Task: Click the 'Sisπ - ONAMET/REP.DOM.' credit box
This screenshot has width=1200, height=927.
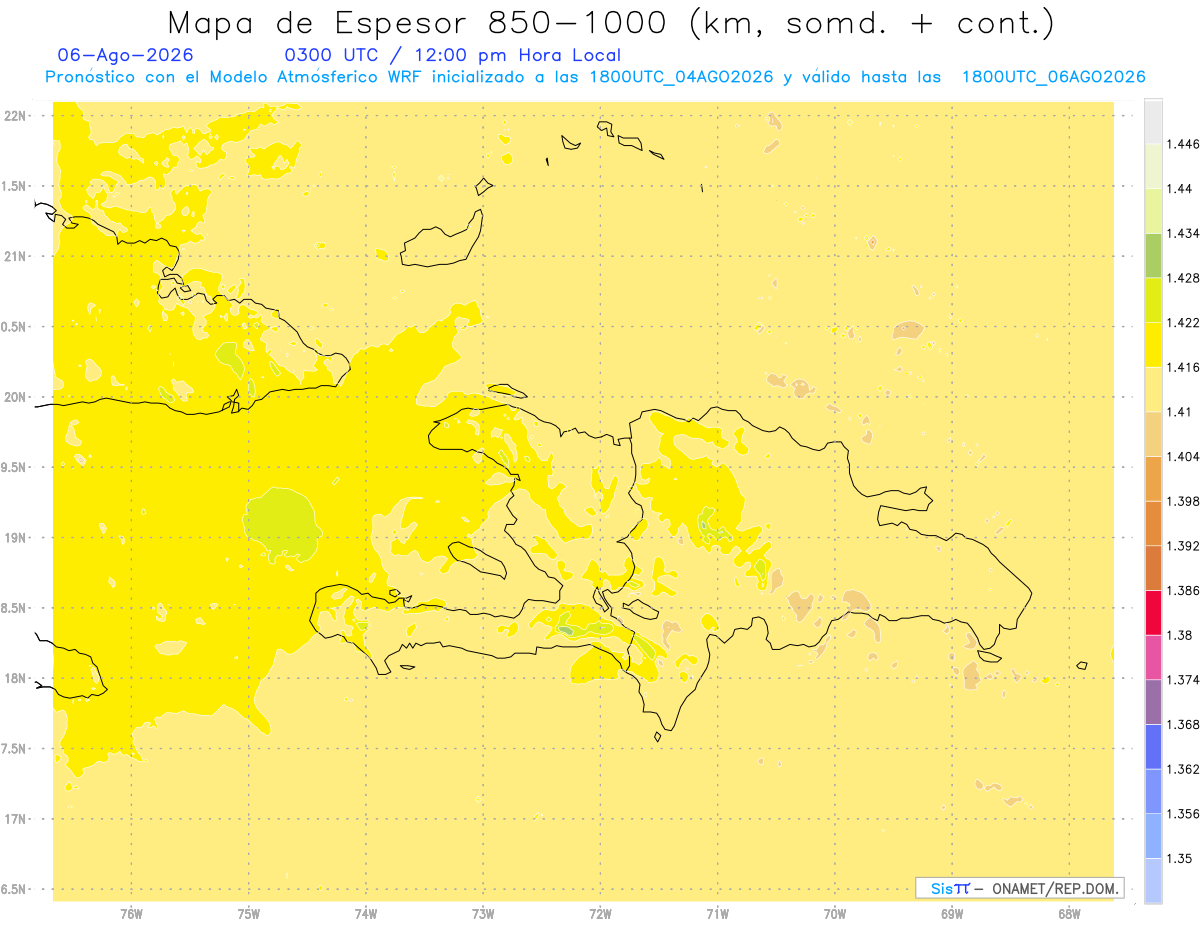Action: pyautogui.click(x=1020, y=888)
